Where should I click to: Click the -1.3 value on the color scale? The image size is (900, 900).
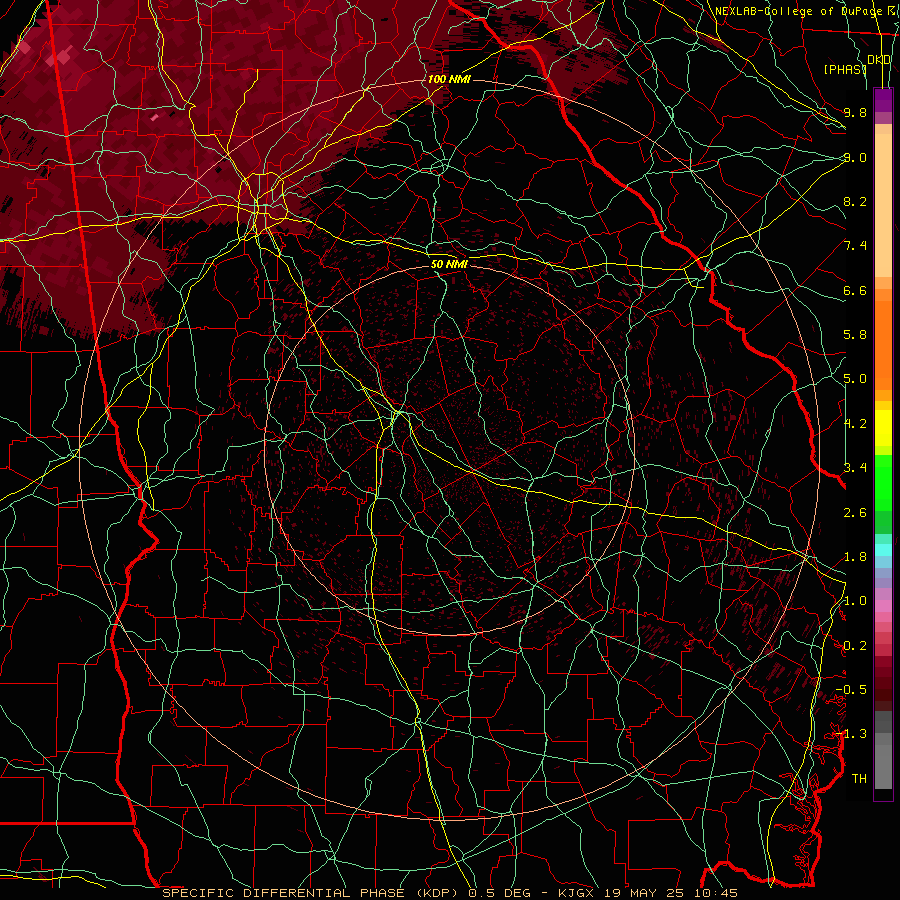click(x=851, y=734)
